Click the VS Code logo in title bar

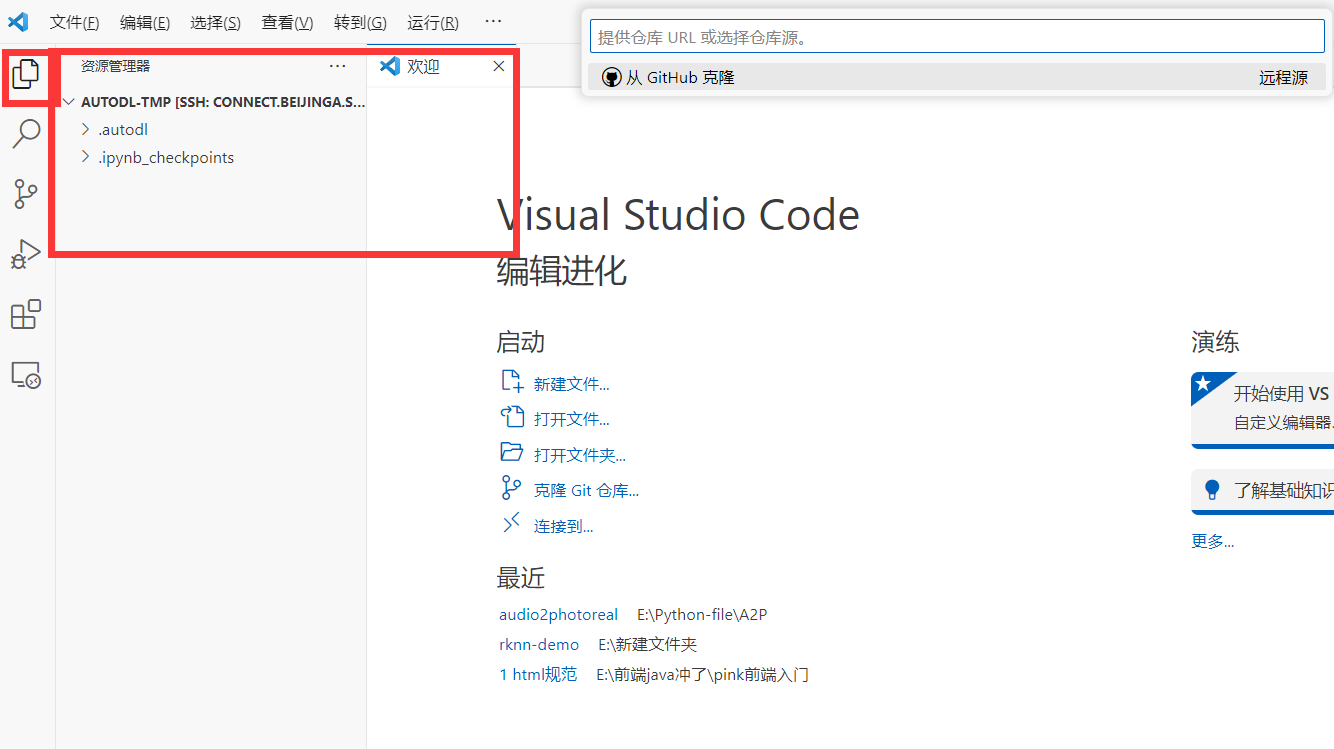(x=18, y=21)
